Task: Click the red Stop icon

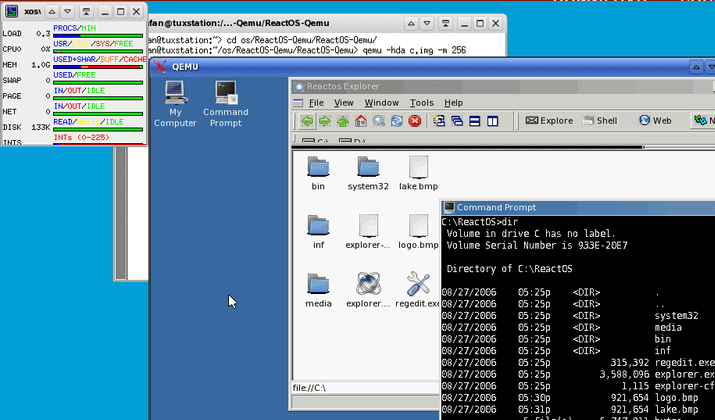Action: (414, 121)
